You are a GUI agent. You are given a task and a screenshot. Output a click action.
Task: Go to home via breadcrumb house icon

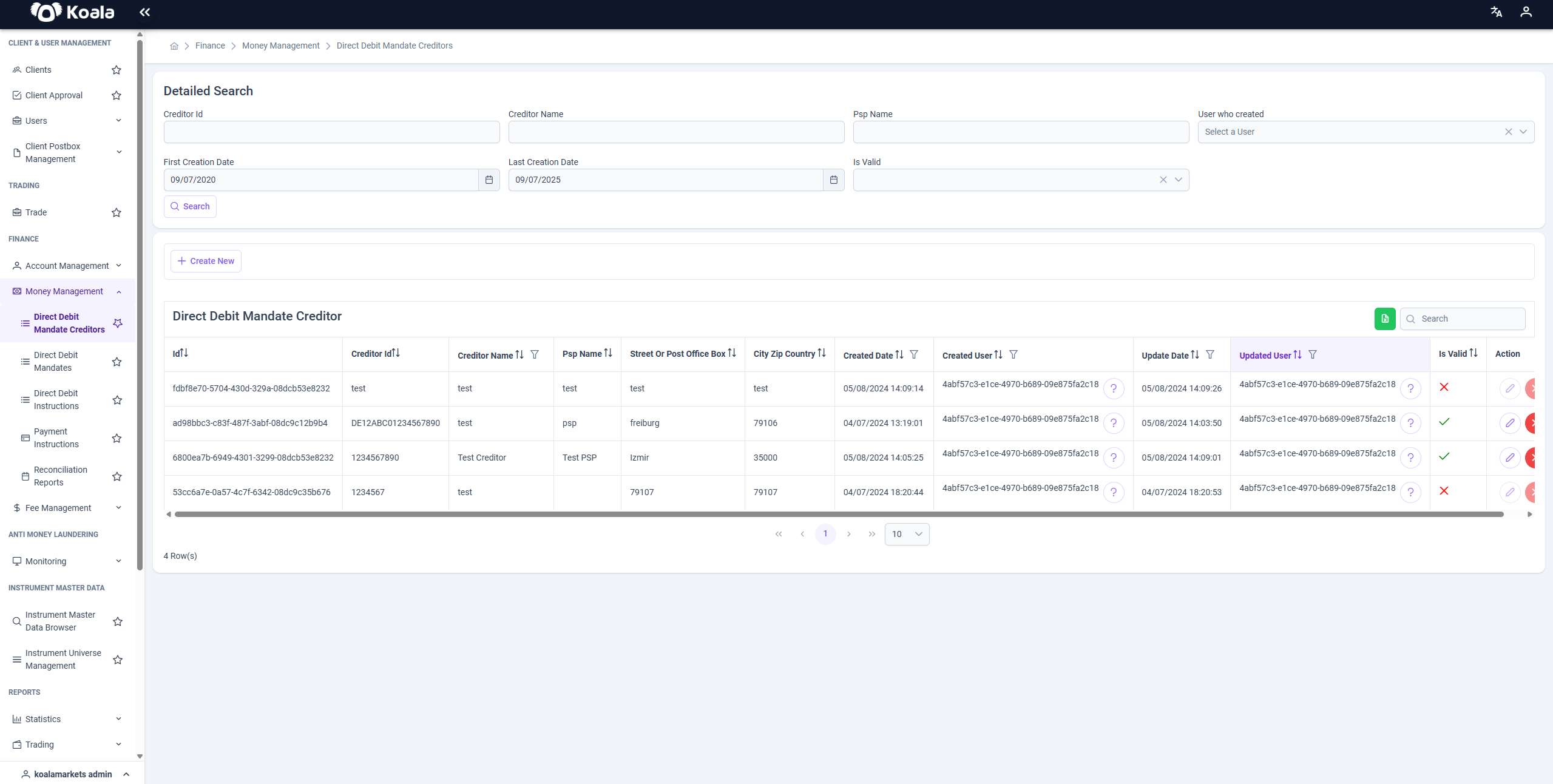174,46
